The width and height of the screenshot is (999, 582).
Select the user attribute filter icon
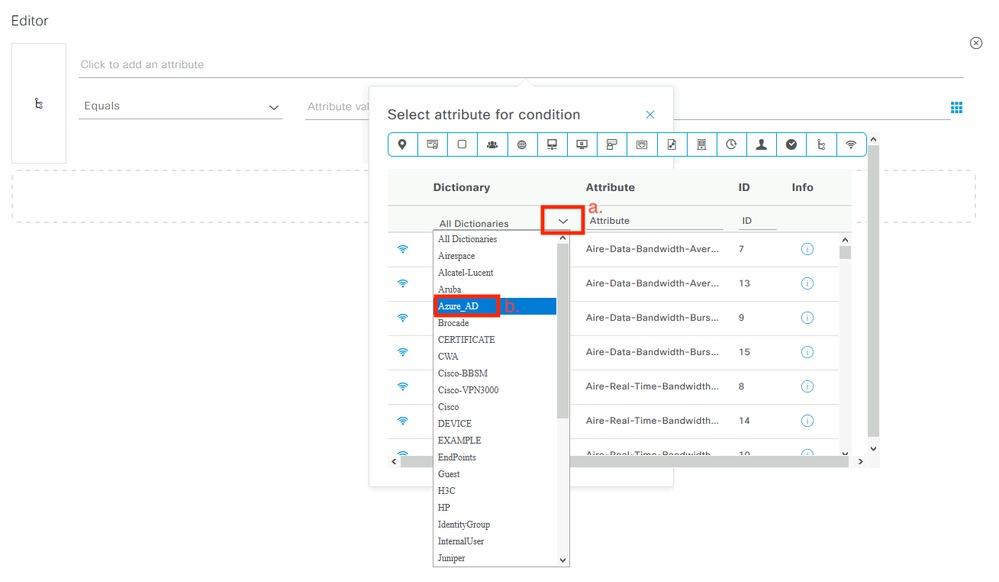[761, 144]
